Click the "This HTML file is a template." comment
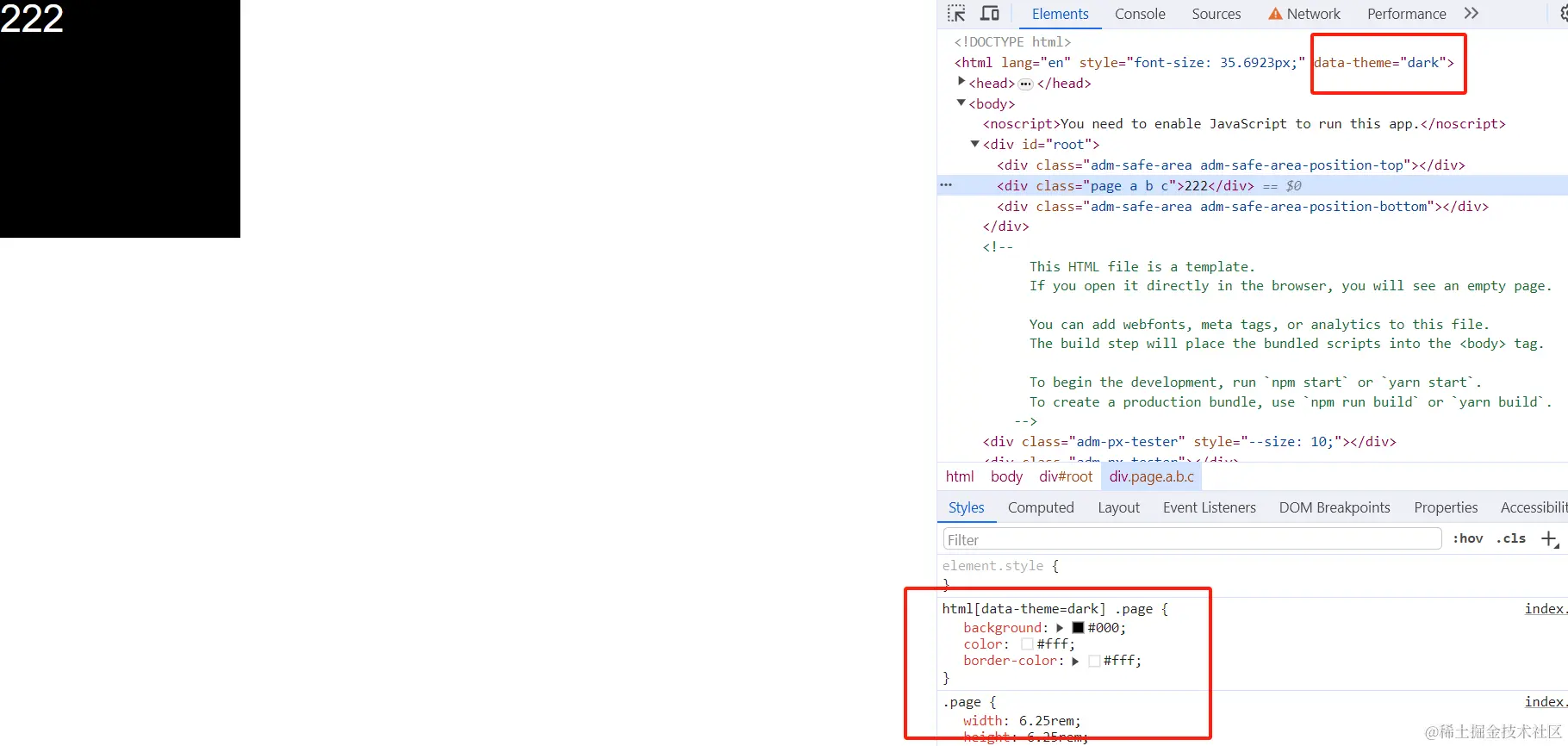Screen dimensions: 1568x746 pyautogui.click(x=1142, y=266)
